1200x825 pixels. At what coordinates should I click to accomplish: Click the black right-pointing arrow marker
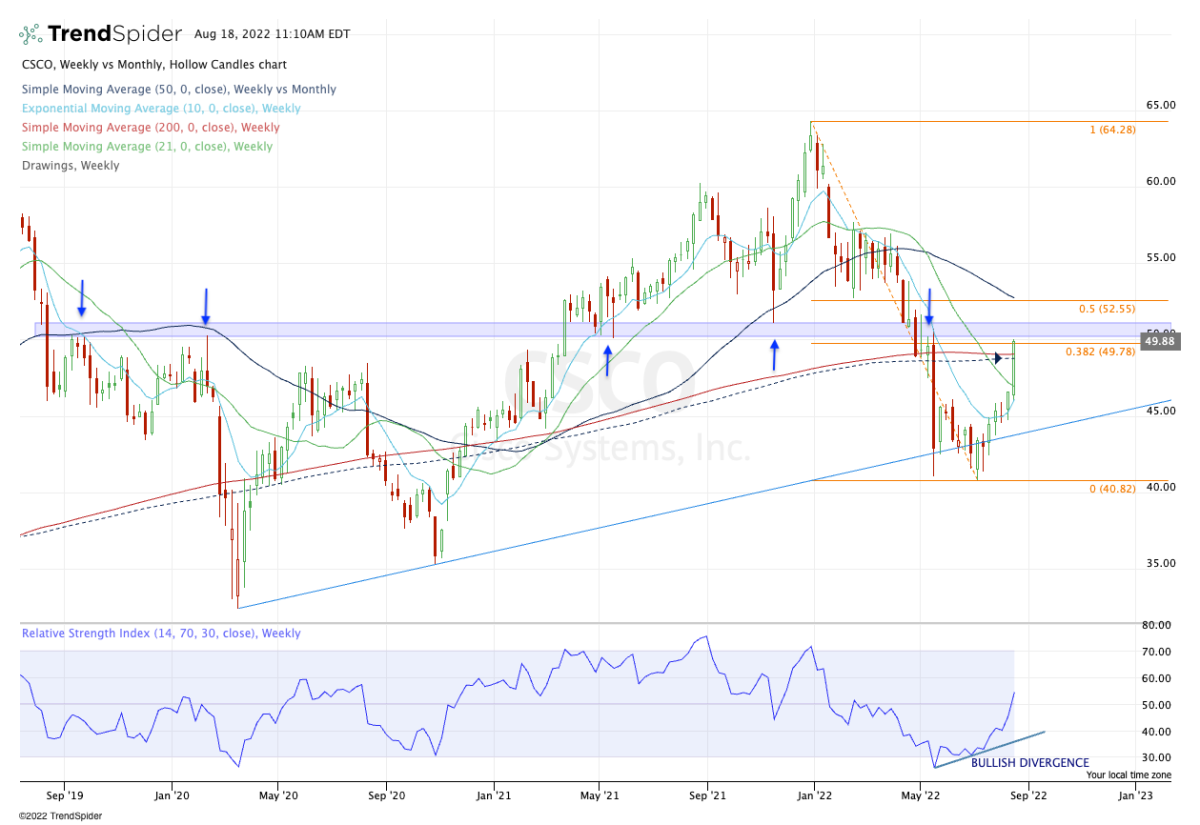pyautogui.click(x=998, y=358)
